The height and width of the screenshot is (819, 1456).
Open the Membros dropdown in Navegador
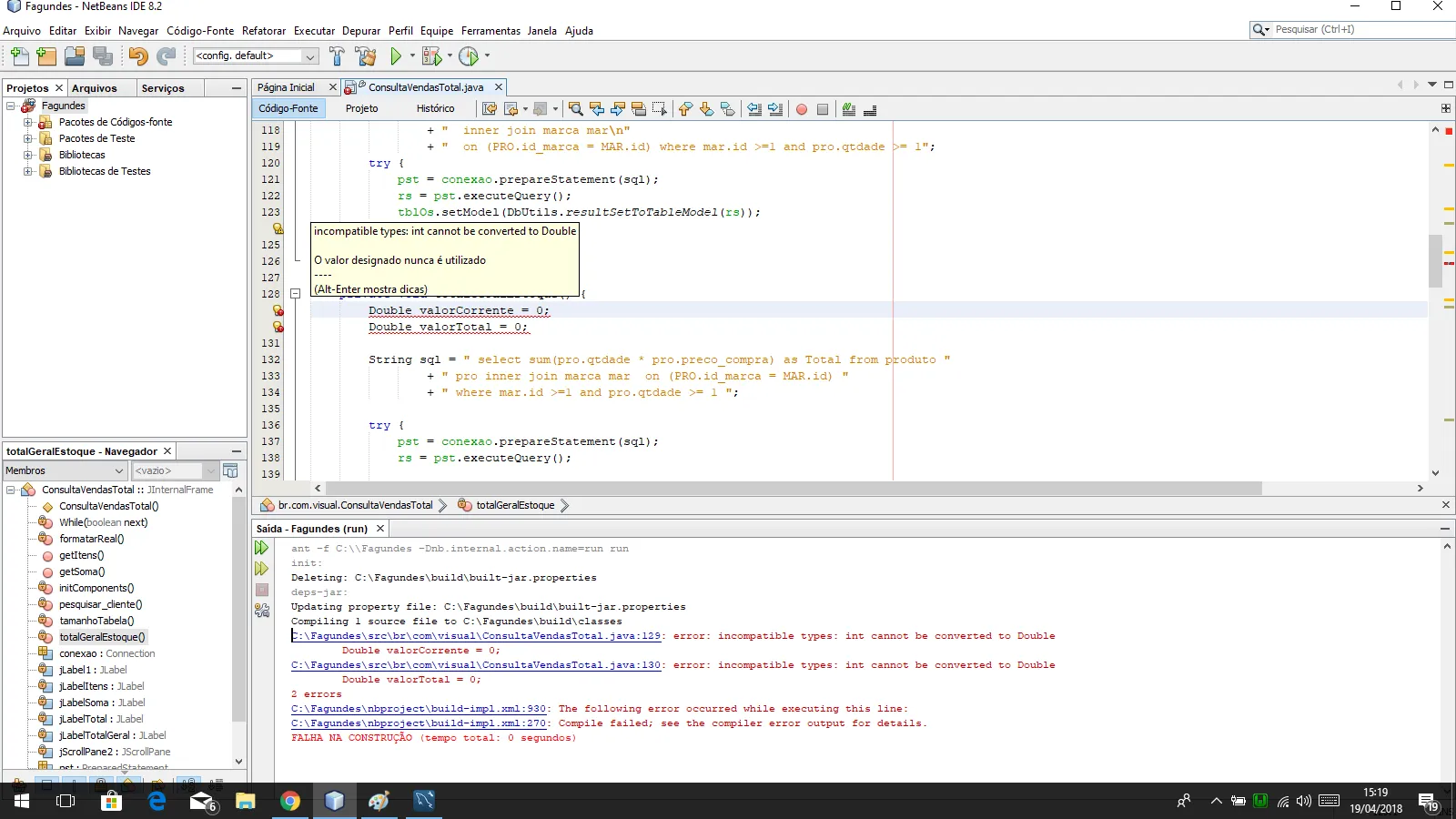point(65,470)
